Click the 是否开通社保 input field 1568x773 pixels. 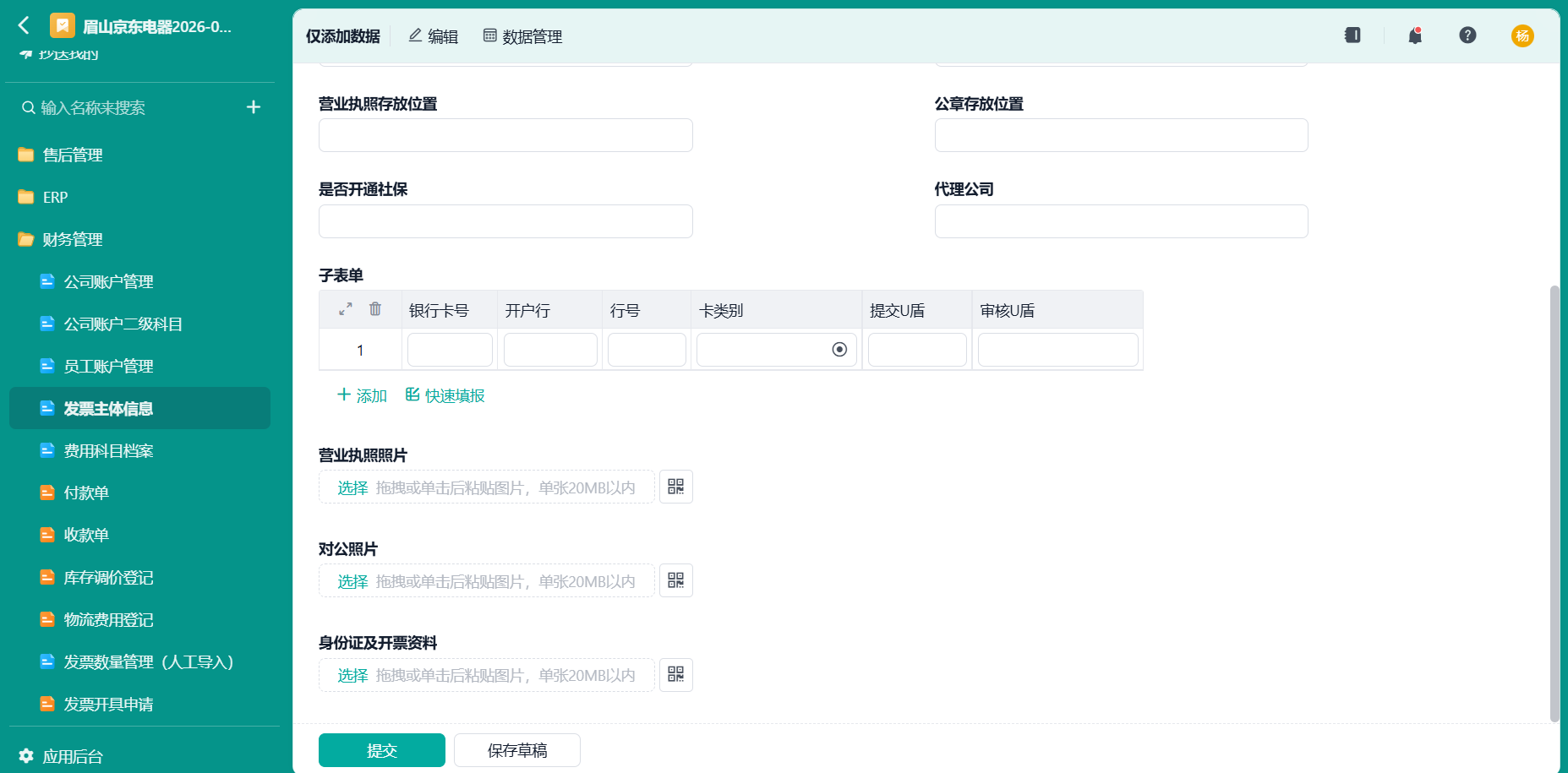pyautogui.click(x=505, y=221)
